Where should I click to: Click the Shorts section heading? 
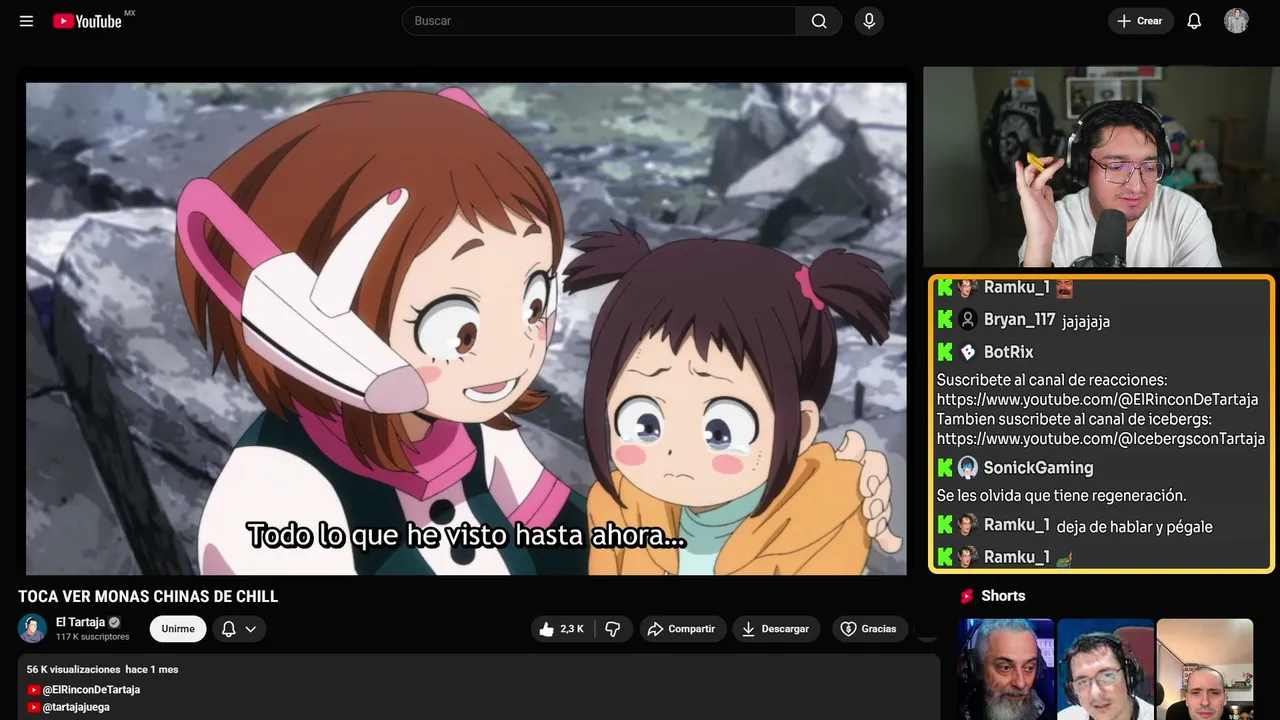(x=1003, y=596)
